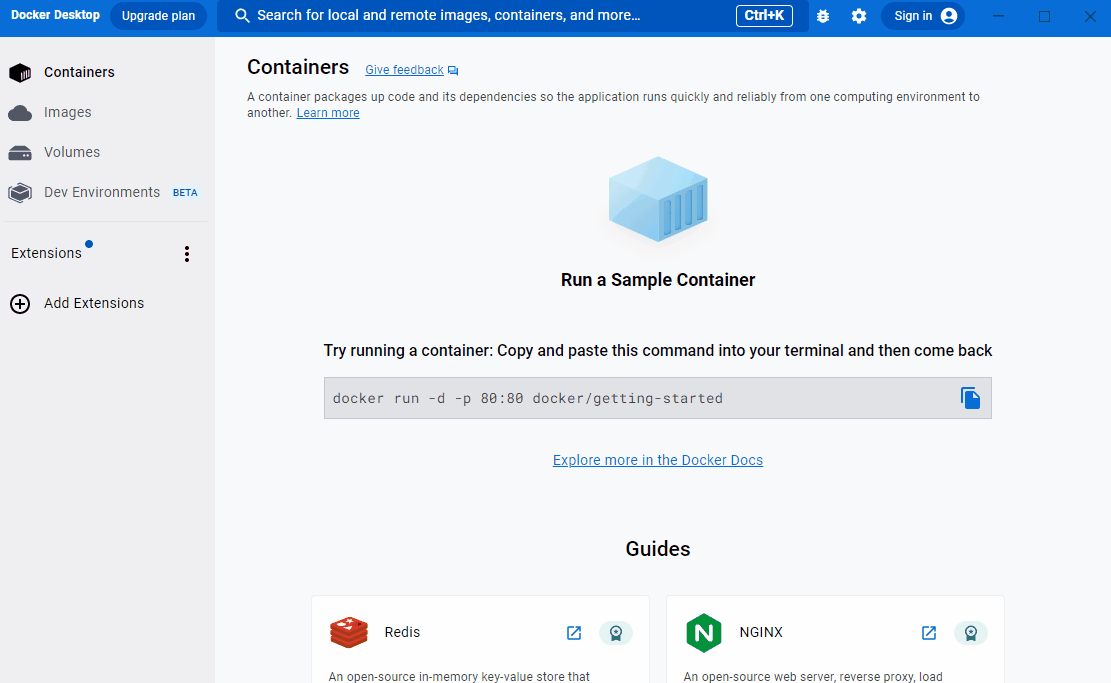Click the bug troubleshoot icon in header
1111x683 pixels.
pos(823,16)
